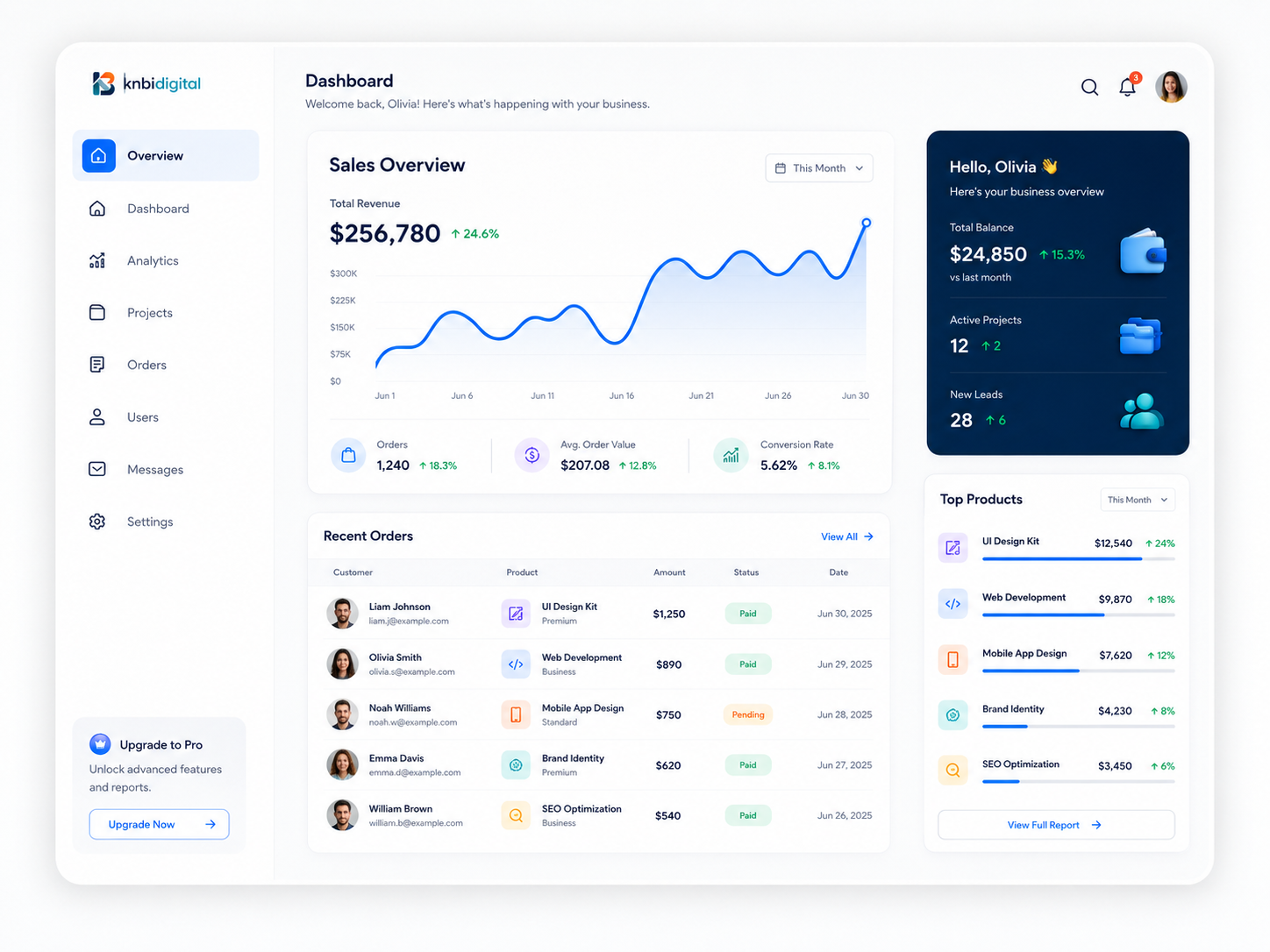
Task: Click the Upgrade Now button
Action: point(159,824)
